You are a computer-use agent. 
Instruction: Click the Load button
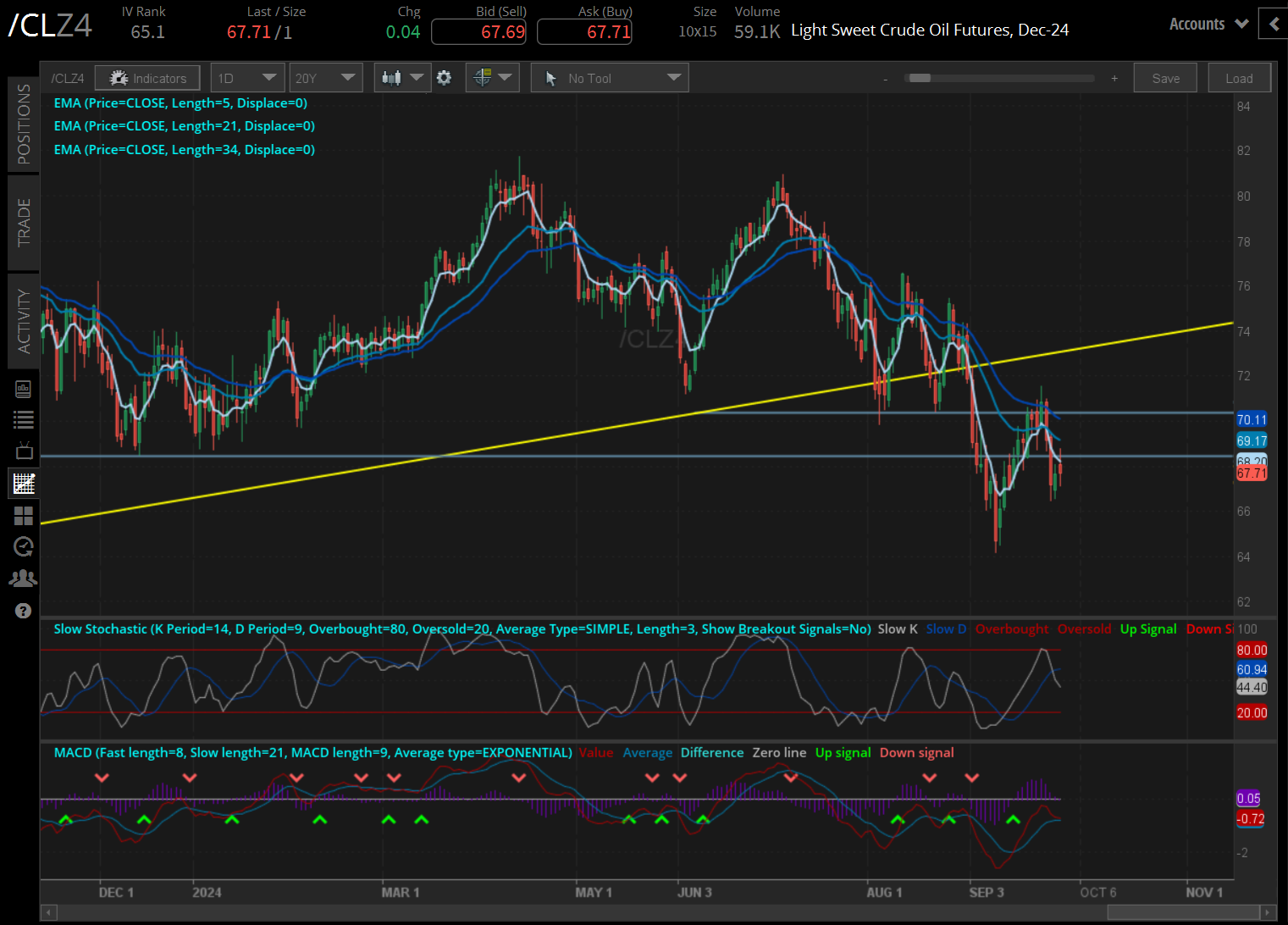tap(1239, 78)
